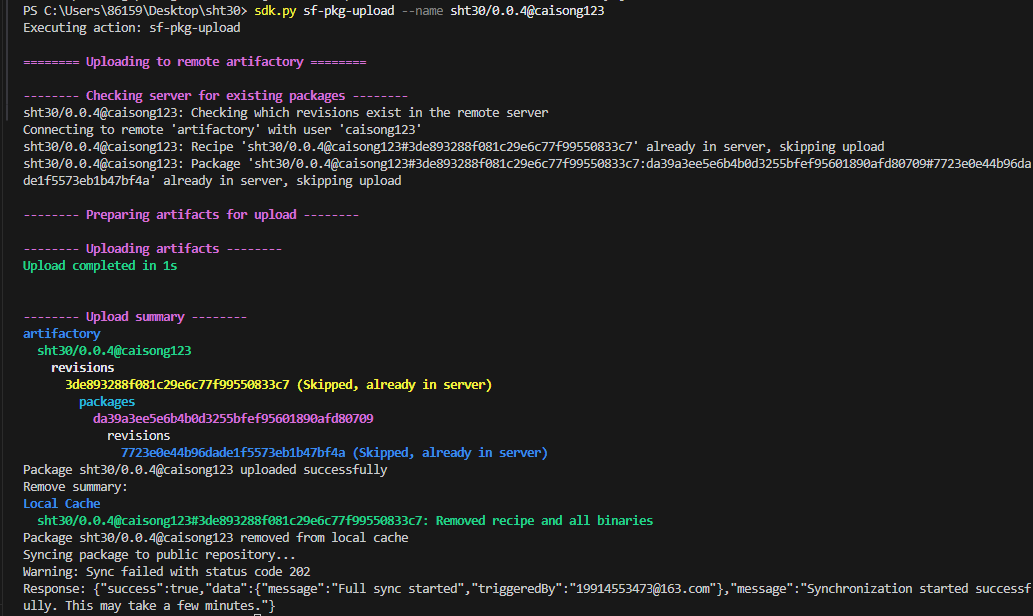Click the yellow recipe revision hash 3de893288f

[x=177, y=384]
